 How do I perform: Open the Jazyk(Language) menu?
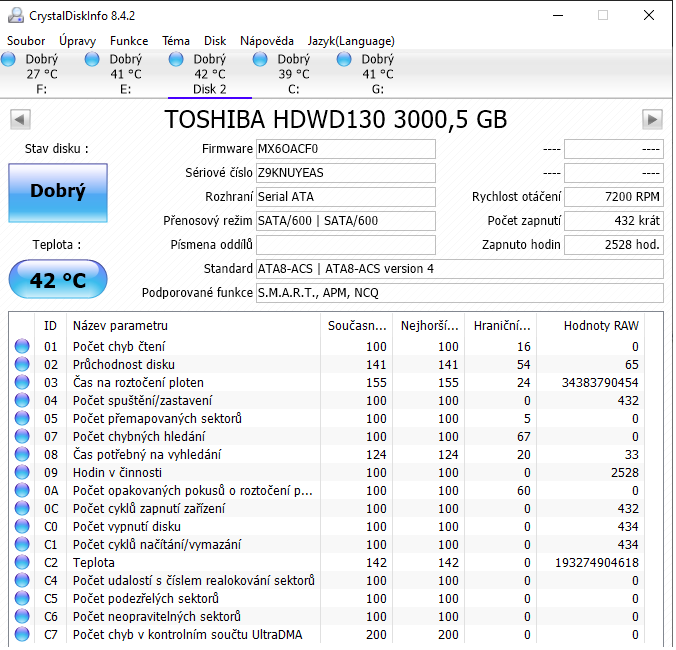tap(351, 41)
